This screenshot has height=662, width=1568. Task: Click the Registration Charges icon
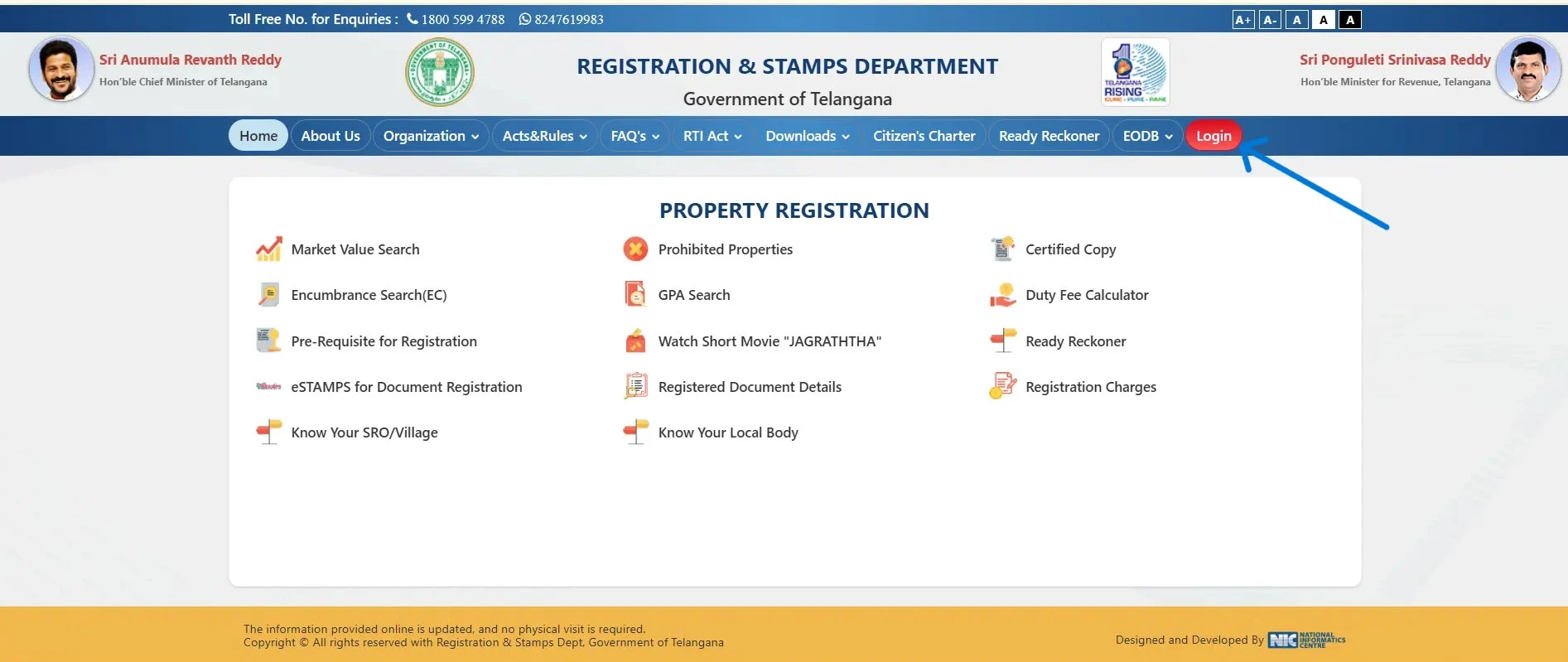(x=1002, y=386)
